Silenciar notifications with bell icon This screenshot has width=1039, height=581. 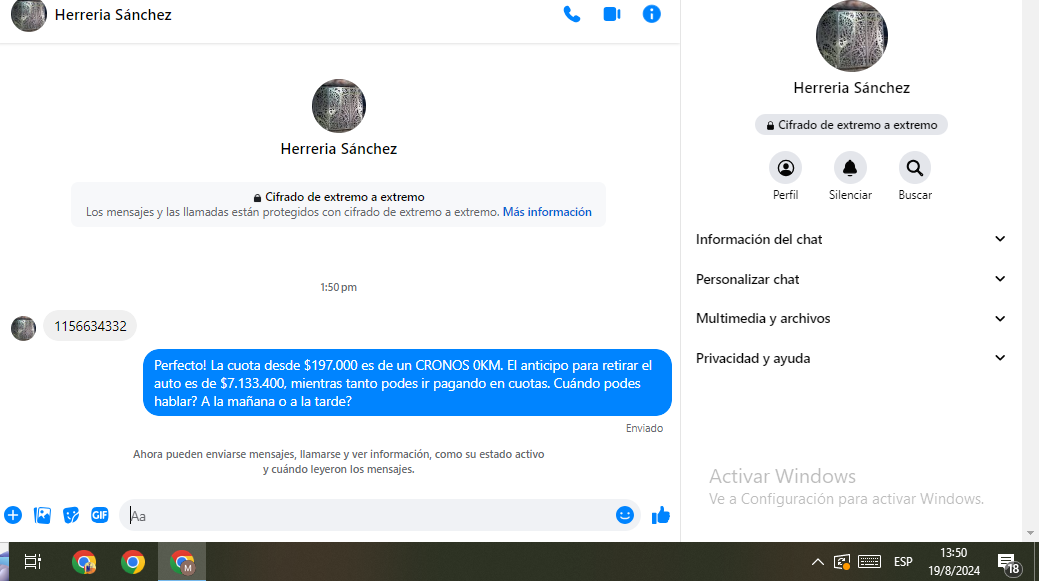[x=850, y=168]
